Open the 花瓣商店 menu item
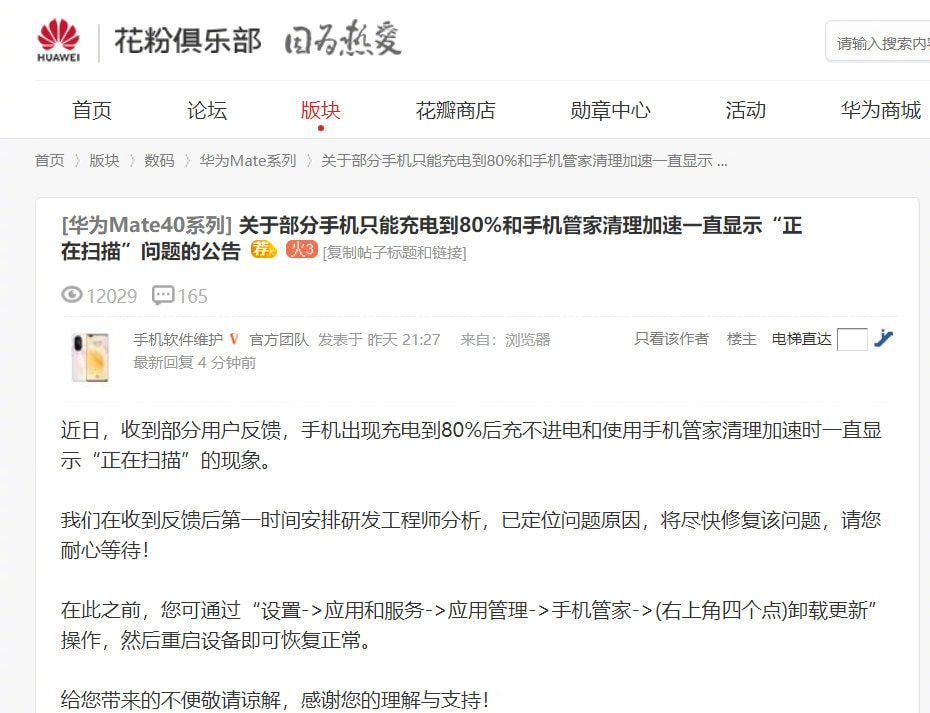Viewport: 930px width, 713px height. pos(456,110)
